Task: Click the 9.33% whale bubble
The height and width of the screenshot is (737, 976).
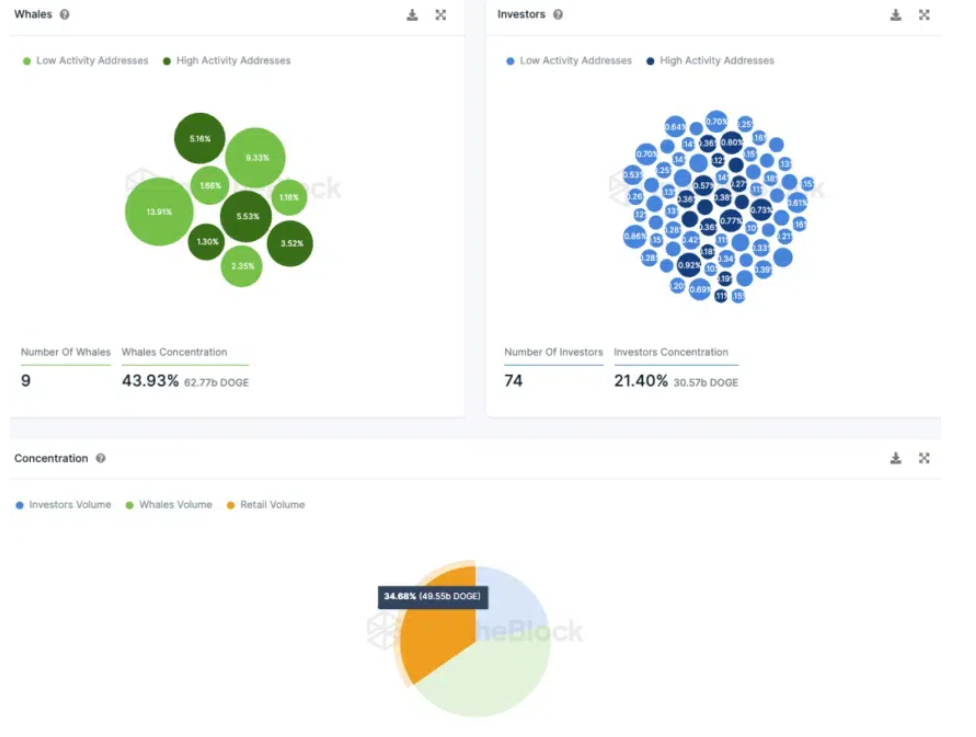Action: [255, 158]
